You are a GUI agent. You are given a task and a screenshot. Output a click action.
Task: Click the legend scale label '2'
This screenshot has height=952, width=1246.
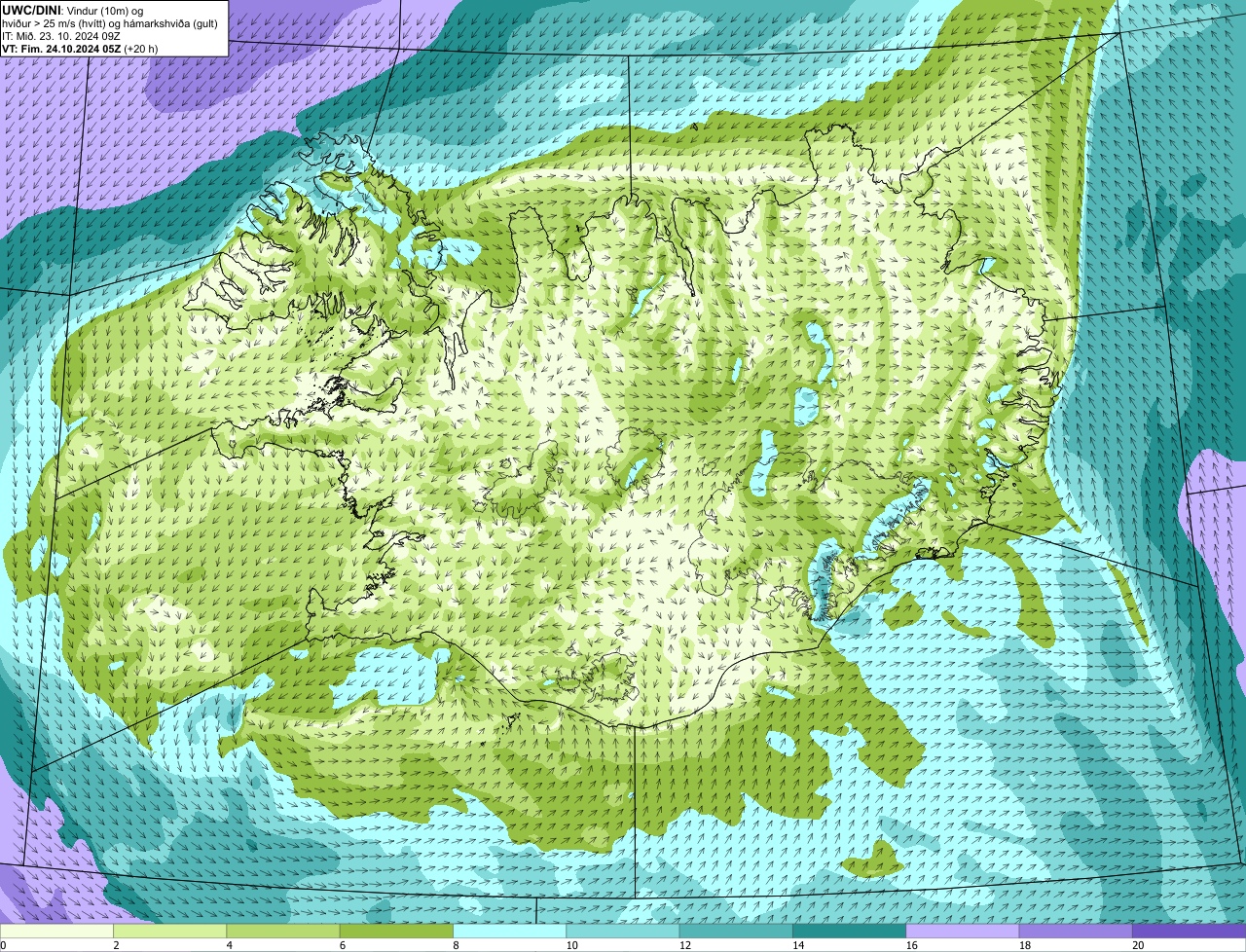pos(116,944)
